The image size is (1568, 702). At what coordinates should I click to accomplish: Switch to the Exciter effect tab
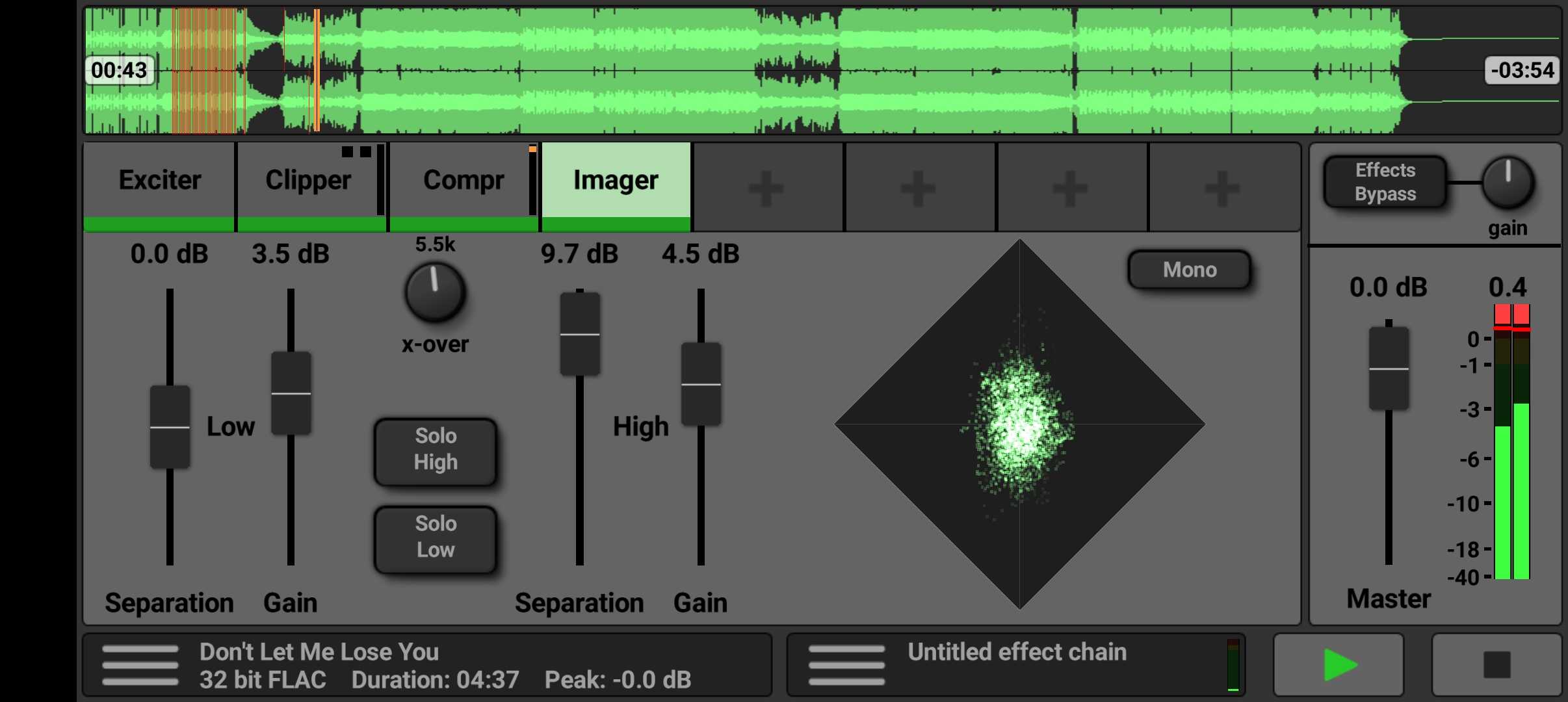[159, 181]
